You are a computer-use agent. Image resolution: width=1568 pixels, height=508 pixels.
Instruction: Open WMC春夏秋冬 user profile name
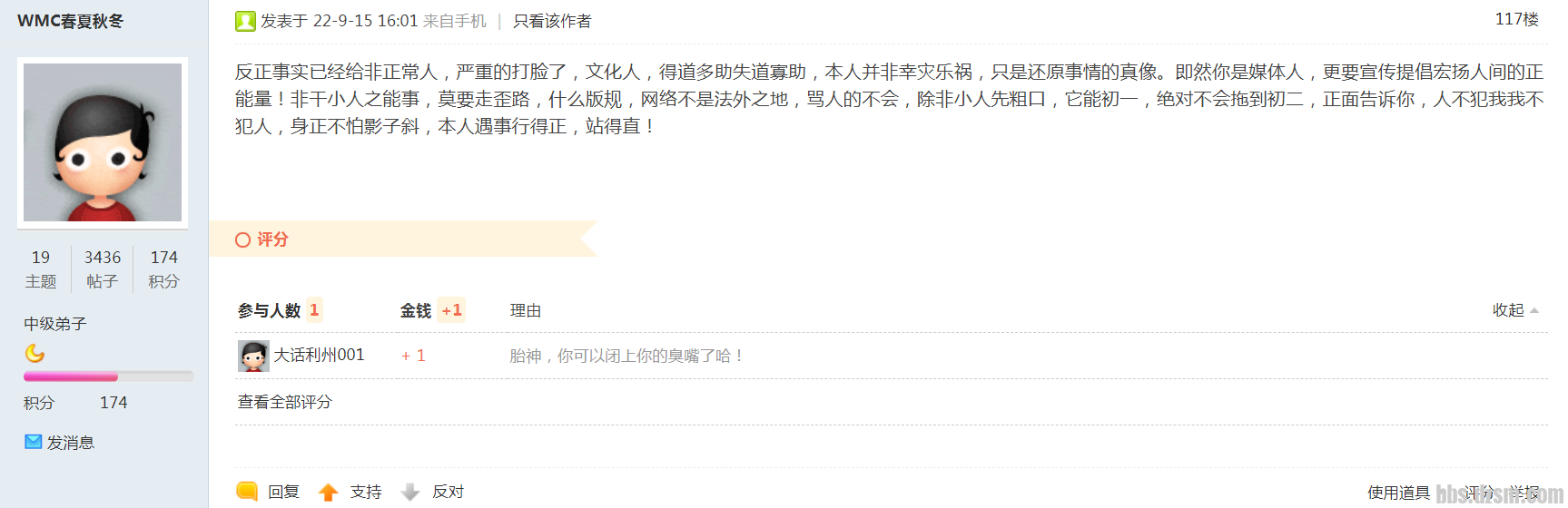pos(70,21)
